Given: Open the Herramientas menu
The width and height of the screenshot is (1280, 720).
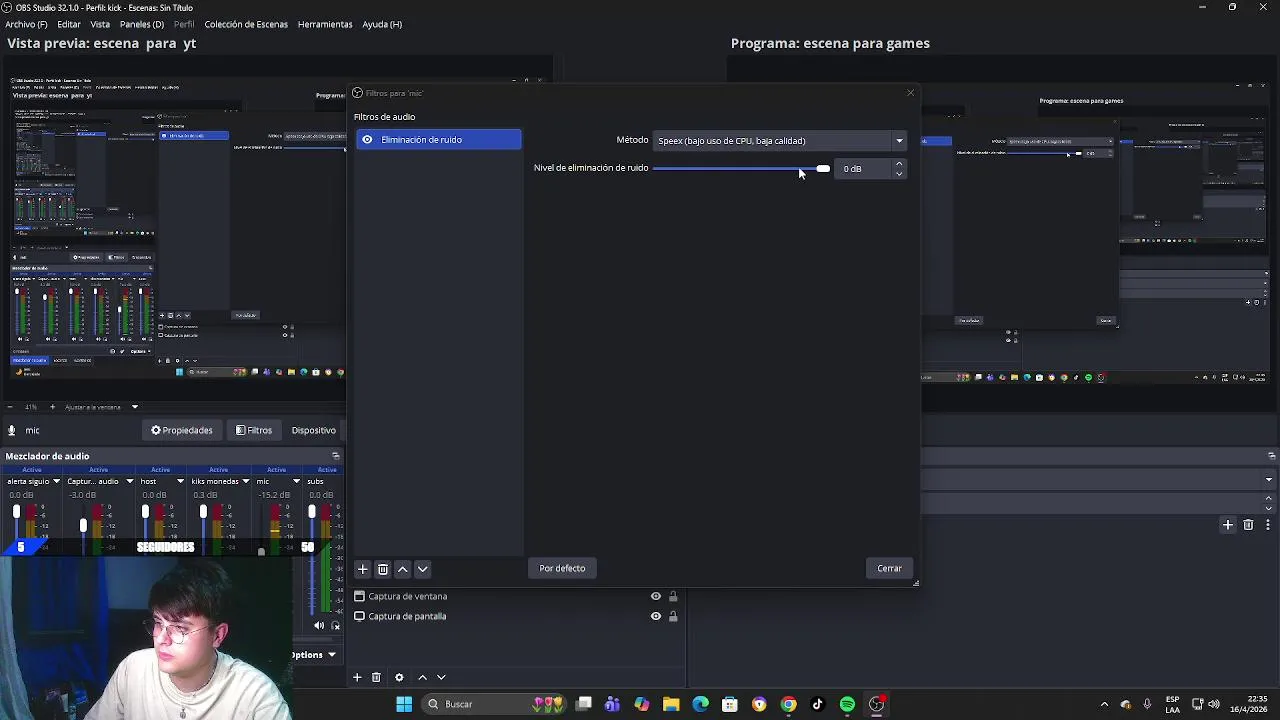Looking at the screenshot, I should point(325,24).
